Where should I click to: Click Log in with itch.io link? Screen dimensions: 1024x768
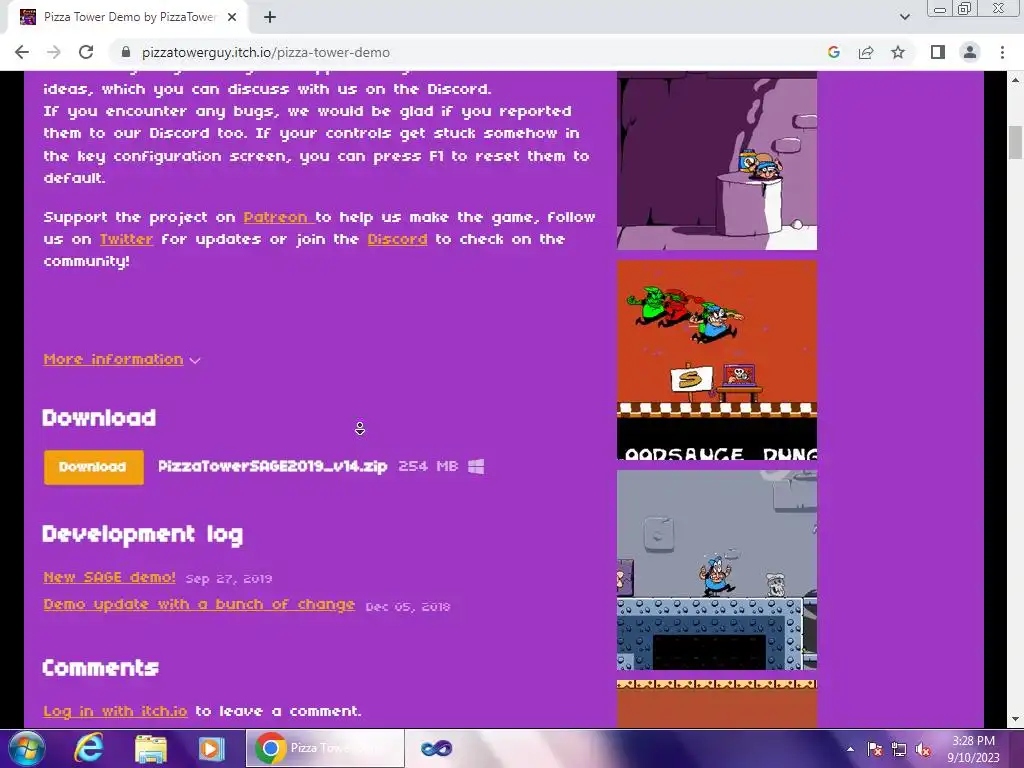click(115, 711)
